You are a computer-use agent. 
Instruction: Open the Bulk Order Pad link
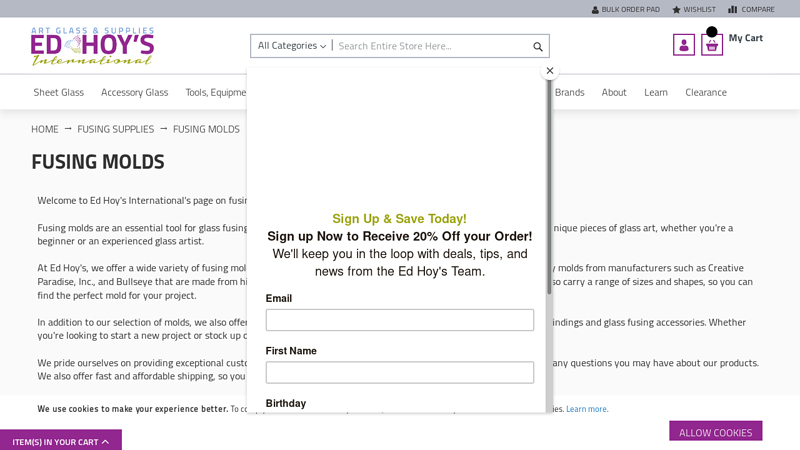625,9
